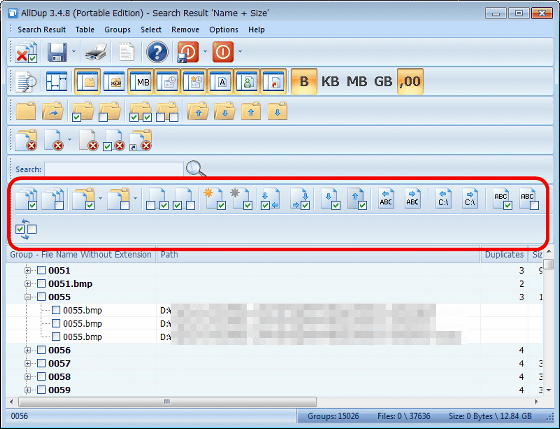Sort by the Path column header
This screenshot has width=560, height=429.
[318, 255]
